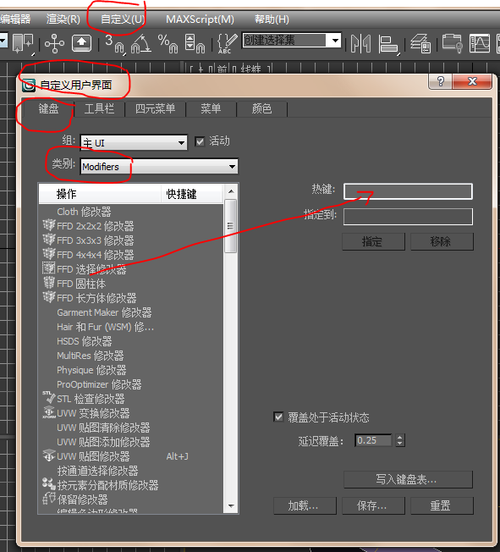Screen dimensions: 500x552
Task: Click the 重置 button
Action: (x=442, y=506)
